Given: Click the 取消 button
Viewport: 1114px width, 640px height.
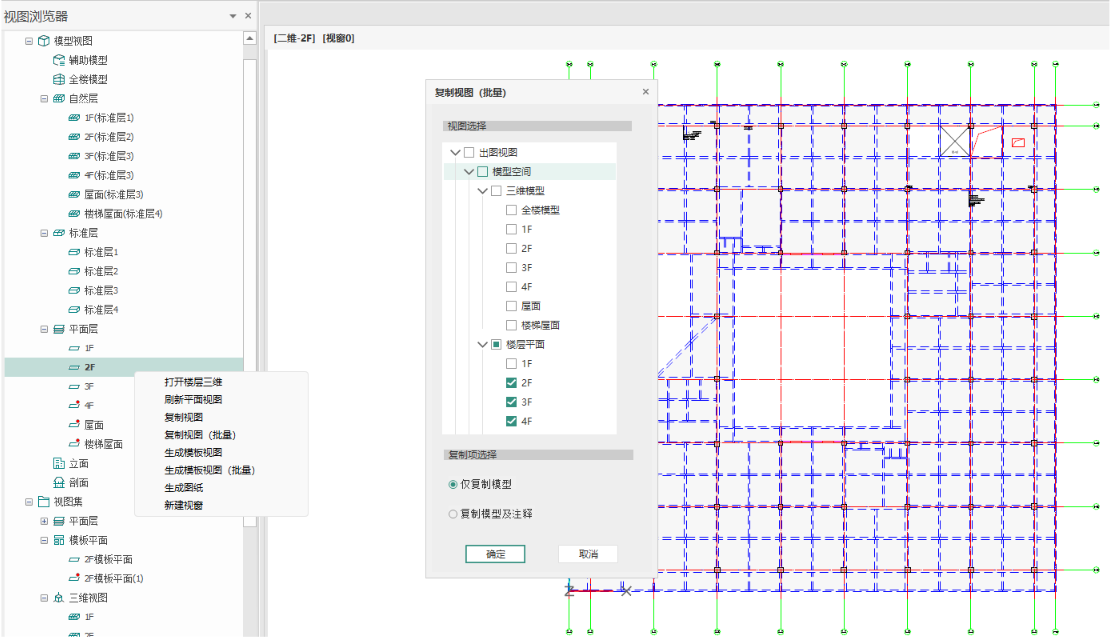Looking at the screenshot, I should (x=587, y=554).
